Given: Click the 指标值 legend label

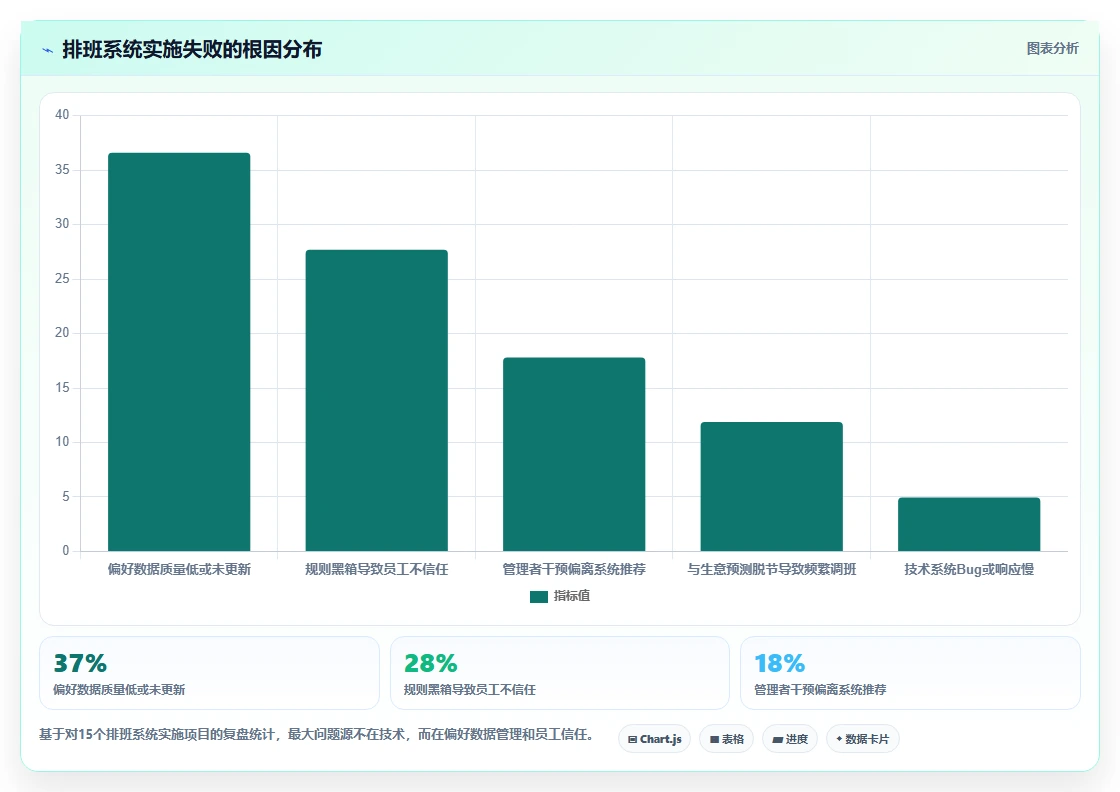Looking at the screenshot, I should click(x=571, y=596).
